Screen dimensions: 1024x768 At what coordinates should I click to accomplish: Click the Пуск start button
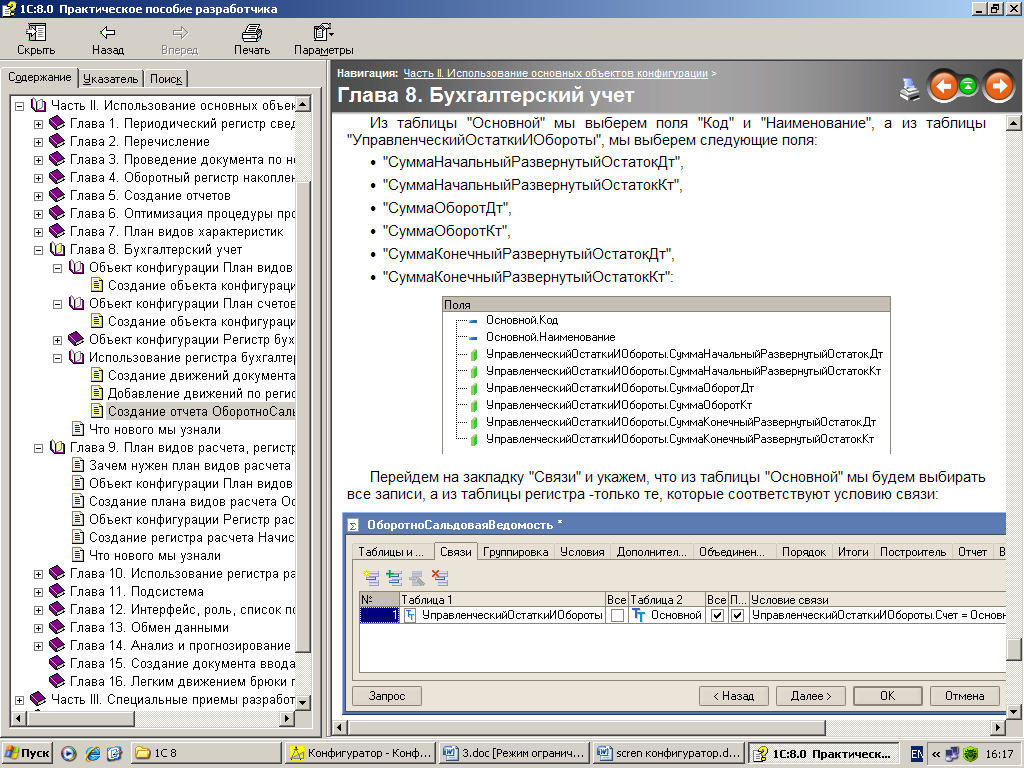click(x=27, y=753)
